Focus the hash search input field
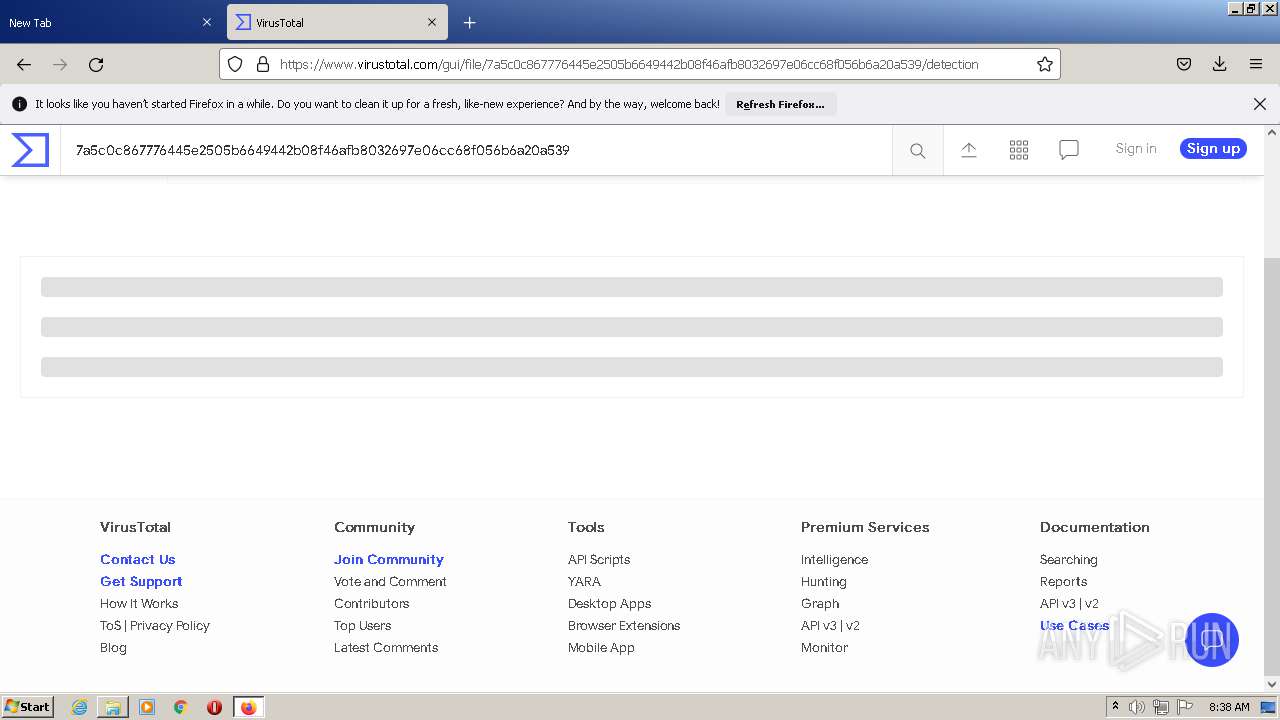1280x720 pixels. click(x=476, y=150)
